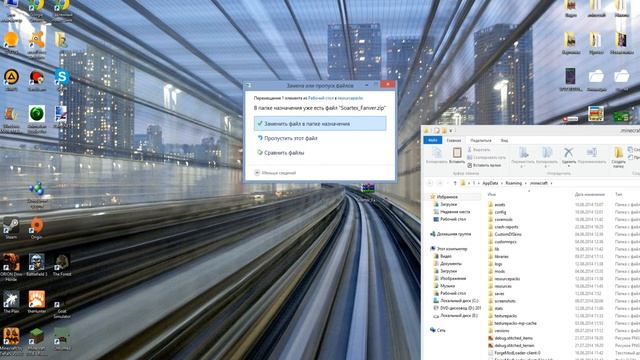Click Paste shortcut in Explorer ribbon
Screen dimensions: 640x360
point(484,165)
